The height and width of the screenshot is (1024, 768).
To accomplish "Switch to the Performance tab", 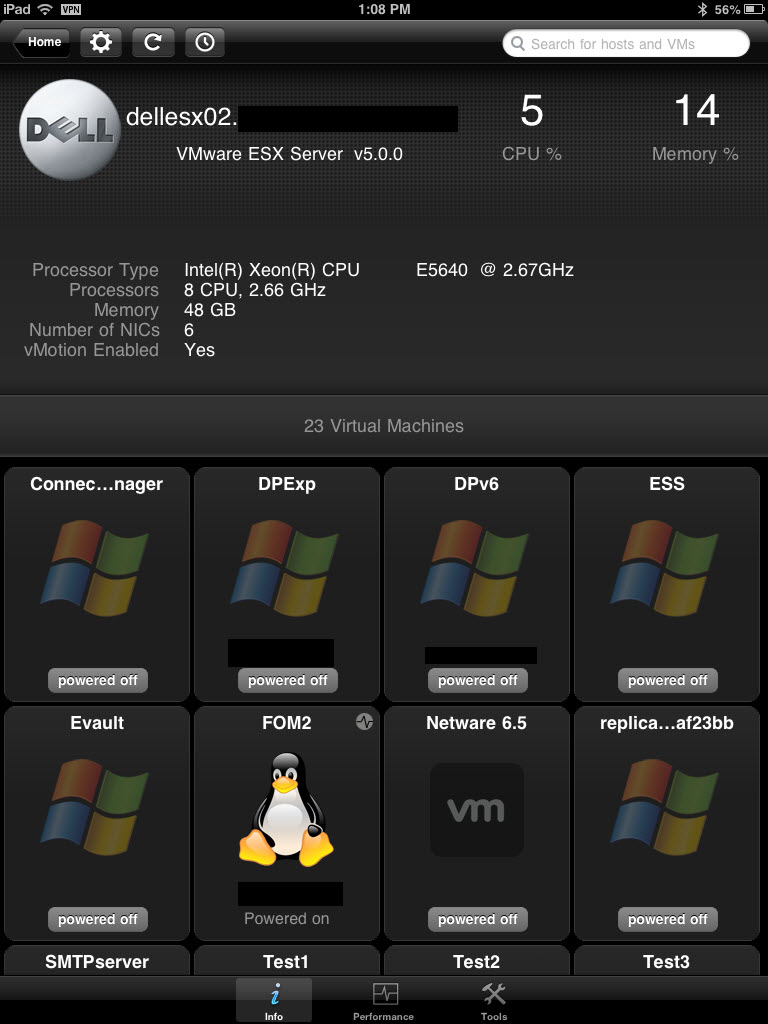I will (x=384, y=1001).
